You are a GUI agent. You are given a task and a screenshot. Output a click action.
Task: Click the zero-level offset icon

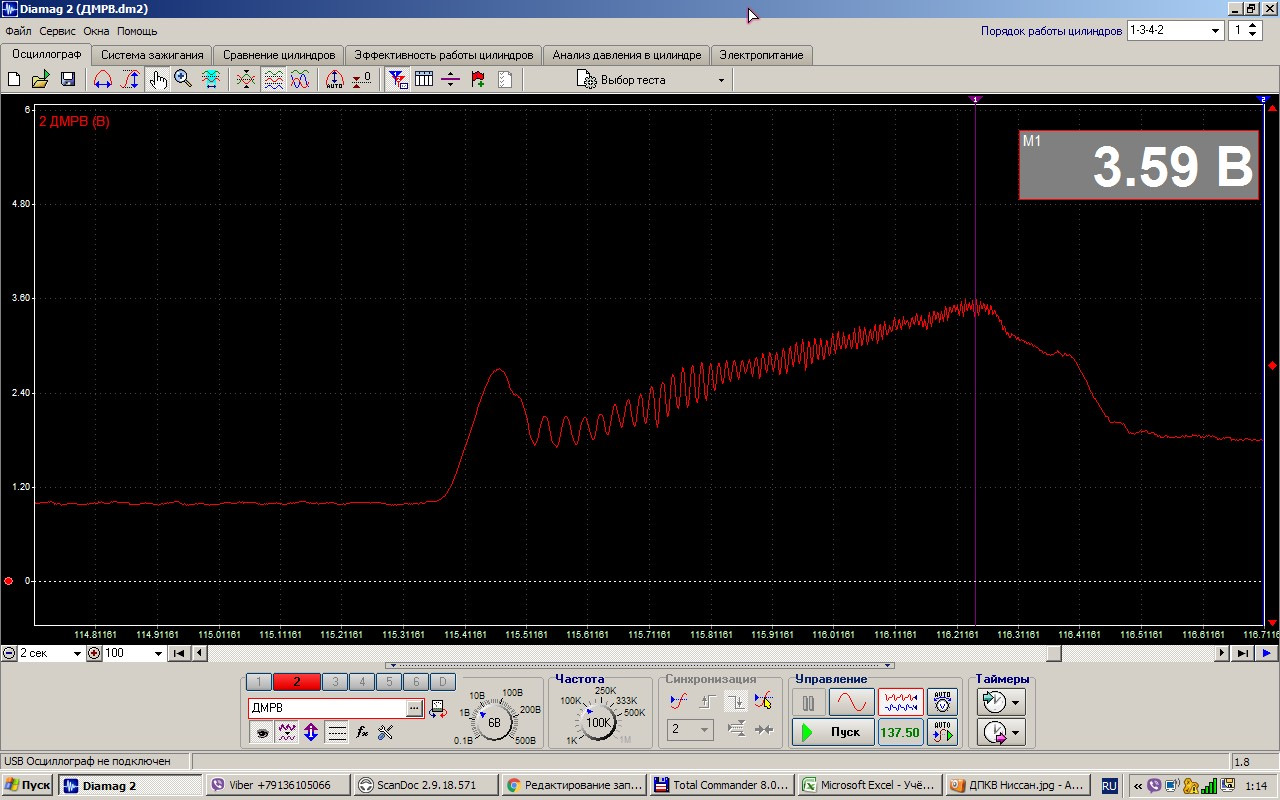(x=362, y=79)
